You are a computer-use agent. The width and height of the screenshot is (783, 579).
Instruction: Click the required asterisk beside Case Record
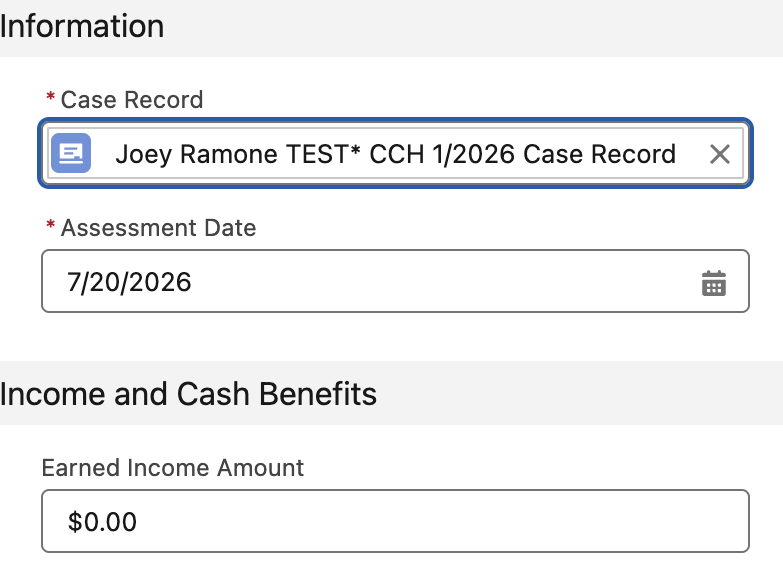(50, 96)
